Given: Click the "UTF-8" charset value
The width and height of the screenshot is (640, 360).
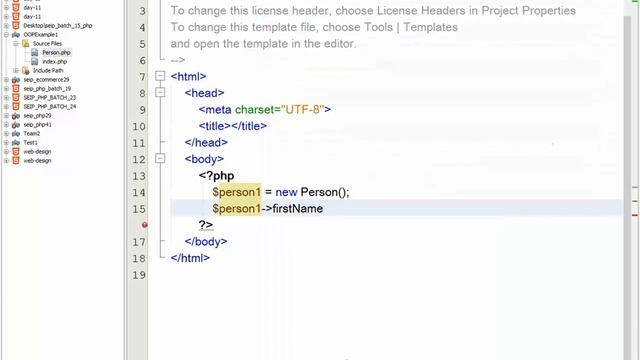Looking at the screenshot, I should tap(302, 109).
